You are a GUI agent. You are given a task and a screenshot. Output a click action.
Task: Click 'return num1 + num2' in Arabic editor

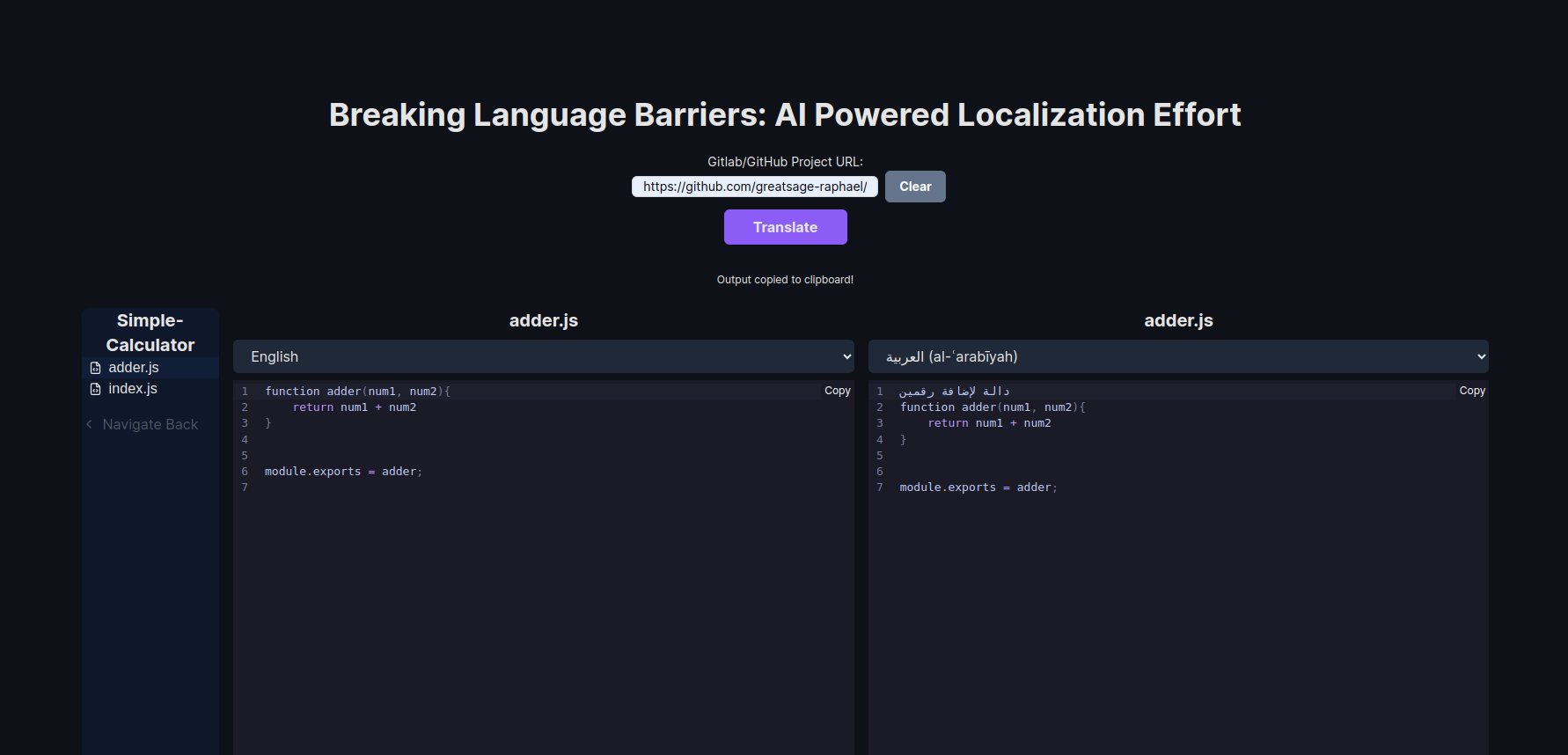click(989, 423)
